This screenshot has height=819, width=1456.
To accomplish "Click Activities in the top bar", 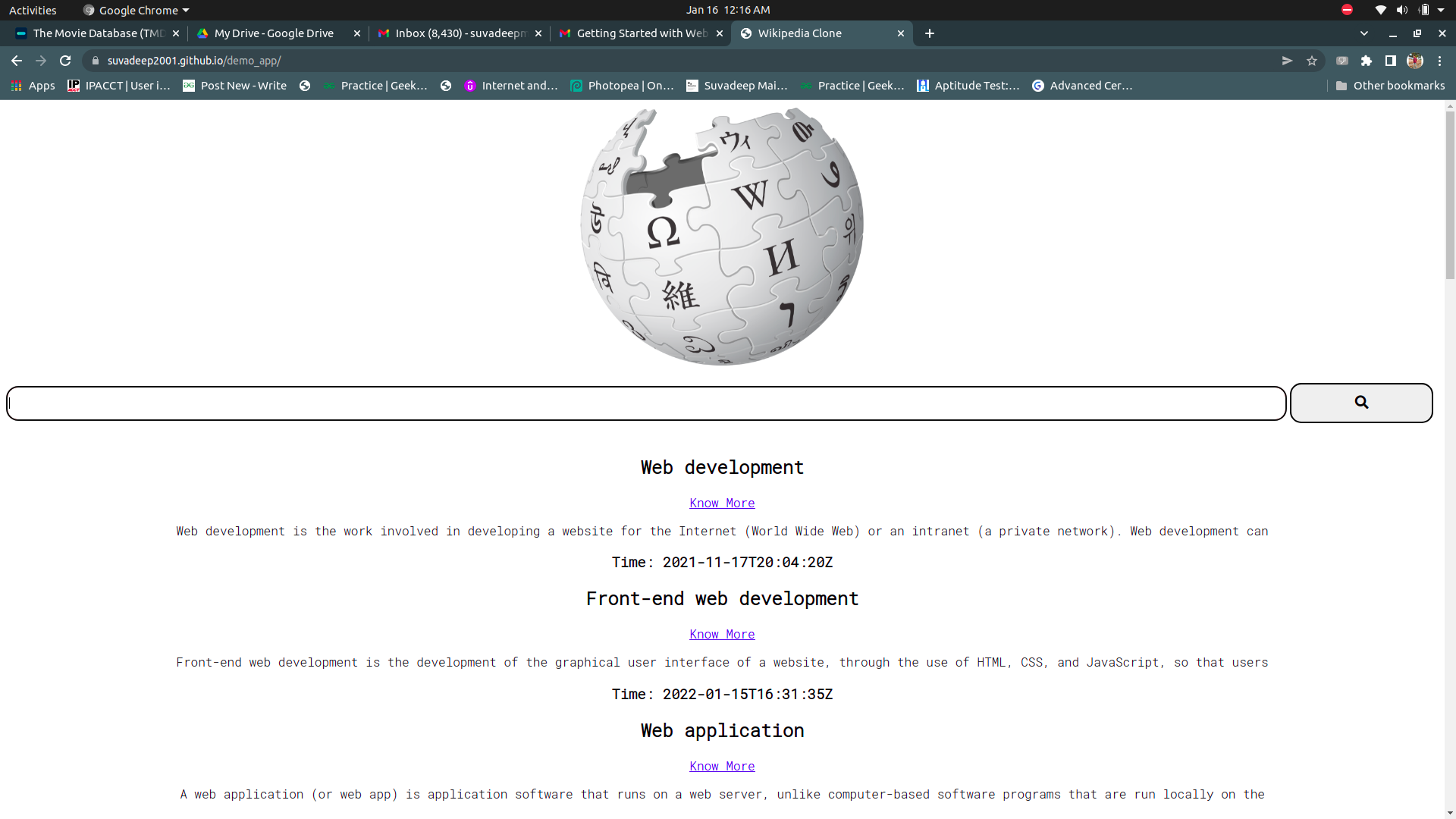I will [33, 10].
